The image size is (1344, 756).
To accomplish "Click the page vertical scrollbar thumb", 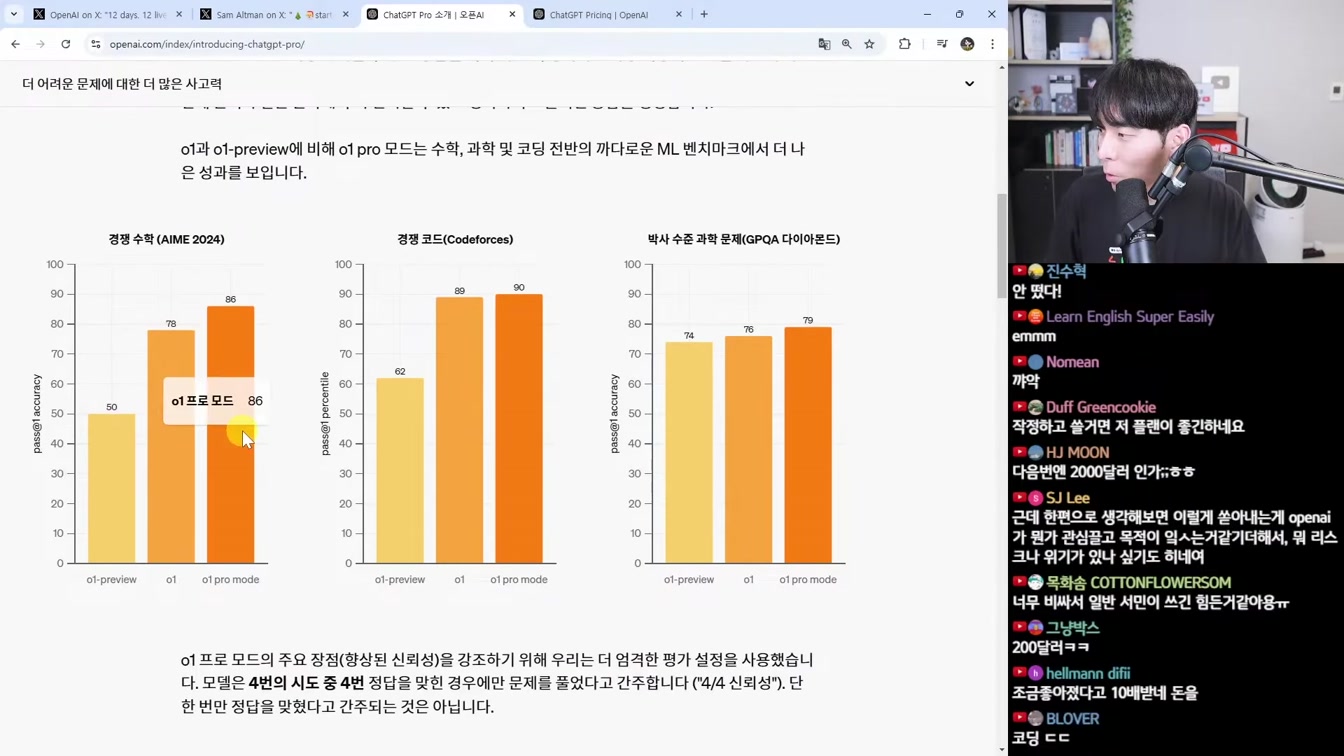I will [1002, 245].
